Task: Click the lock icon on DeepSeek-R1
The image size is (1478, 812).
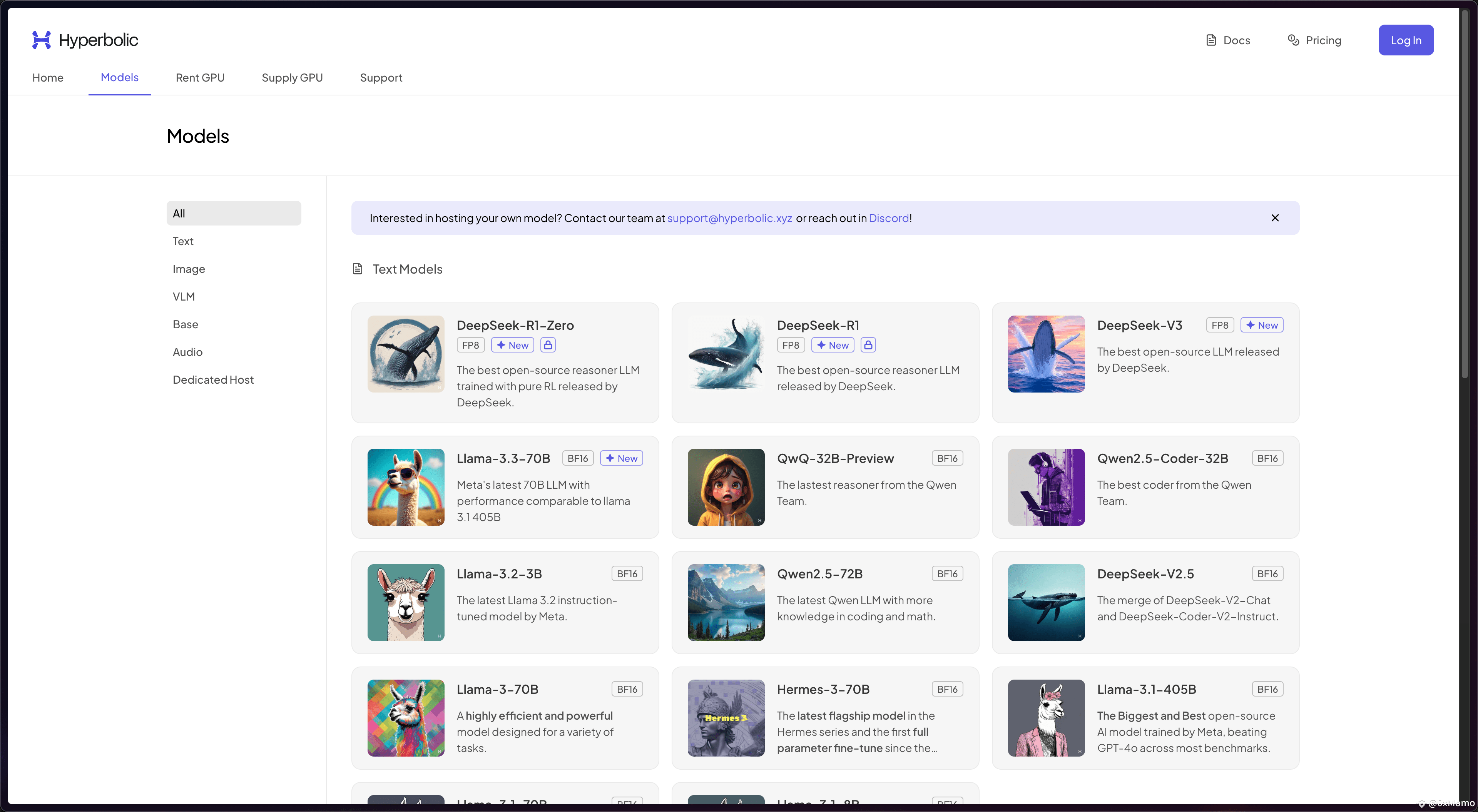Action: pos(868,345)
